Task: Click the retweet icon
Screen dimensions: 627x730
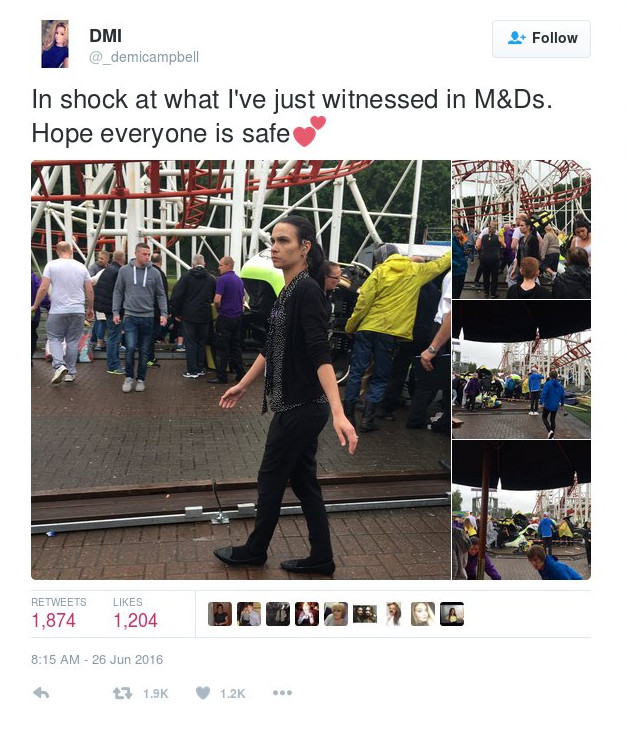Action: click(x=122, y=693)
